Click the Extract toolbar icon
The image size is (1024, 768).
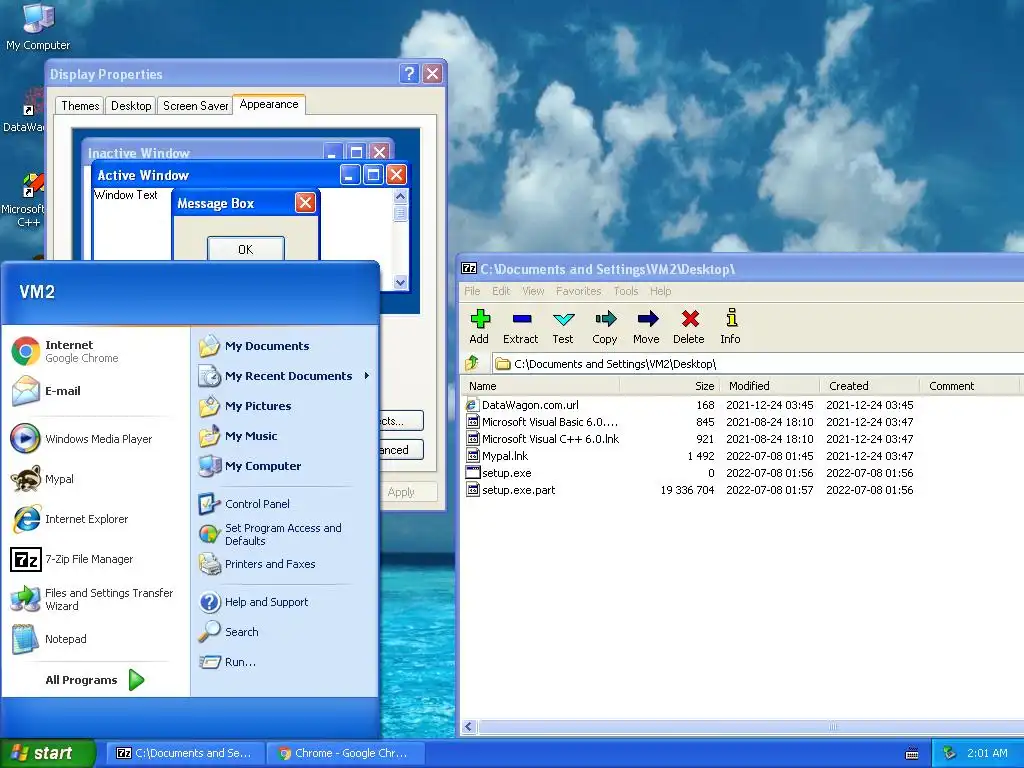[520, 326]
